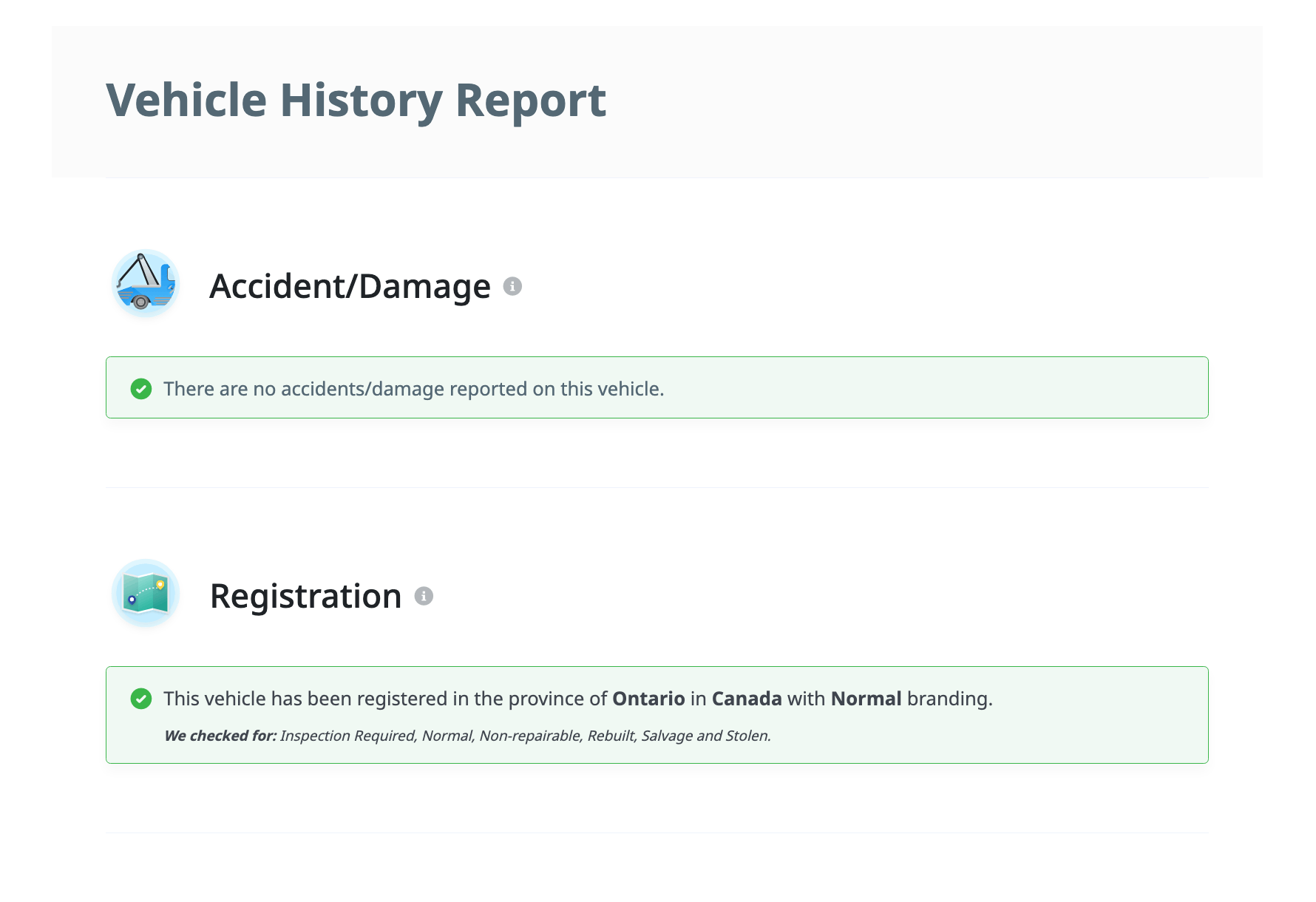
Task: Click the 'We checked for:' label
Action: click(x=220, y=736)
